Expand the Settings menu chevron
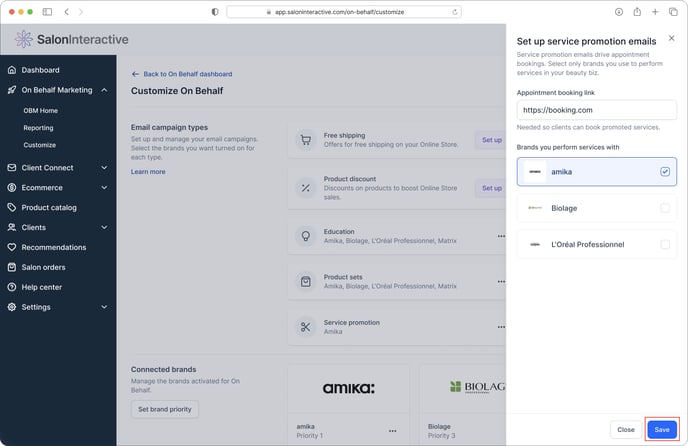The width and height of the screenshot is (688, 446). click(104, 307)
